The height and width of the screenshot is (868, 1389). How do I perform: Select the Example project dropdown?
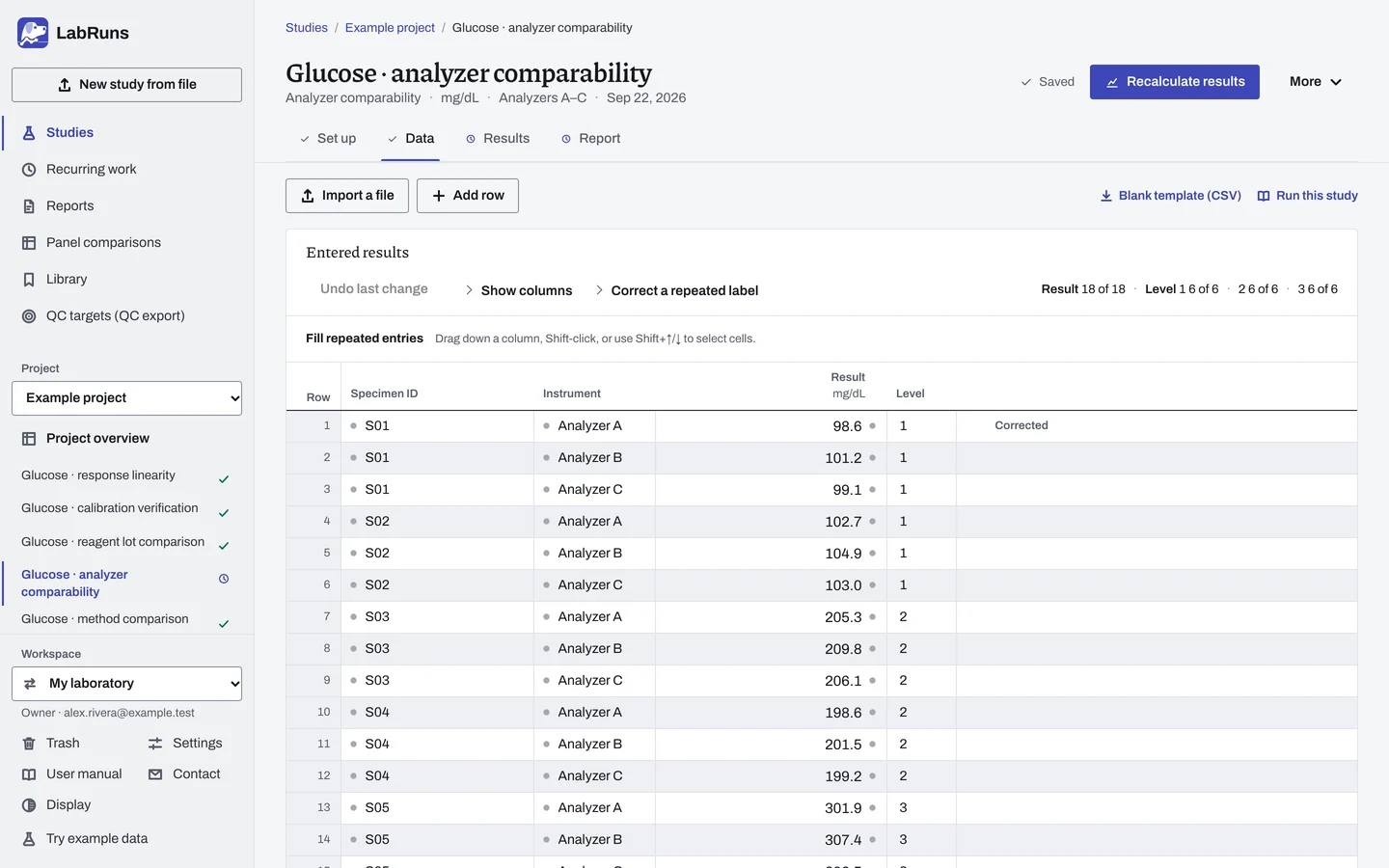tap(126, 398)
